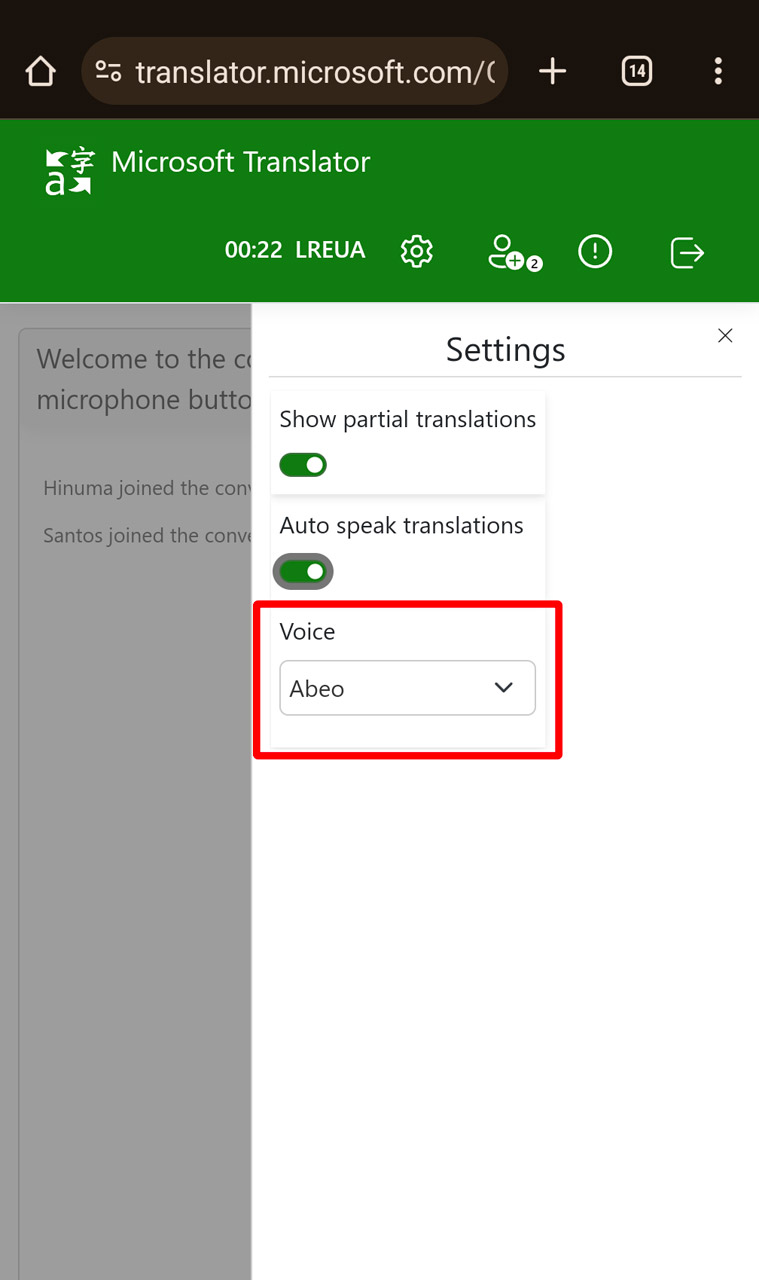
Task: Click the 00:22 conversation timer
Action: point(254,250)
